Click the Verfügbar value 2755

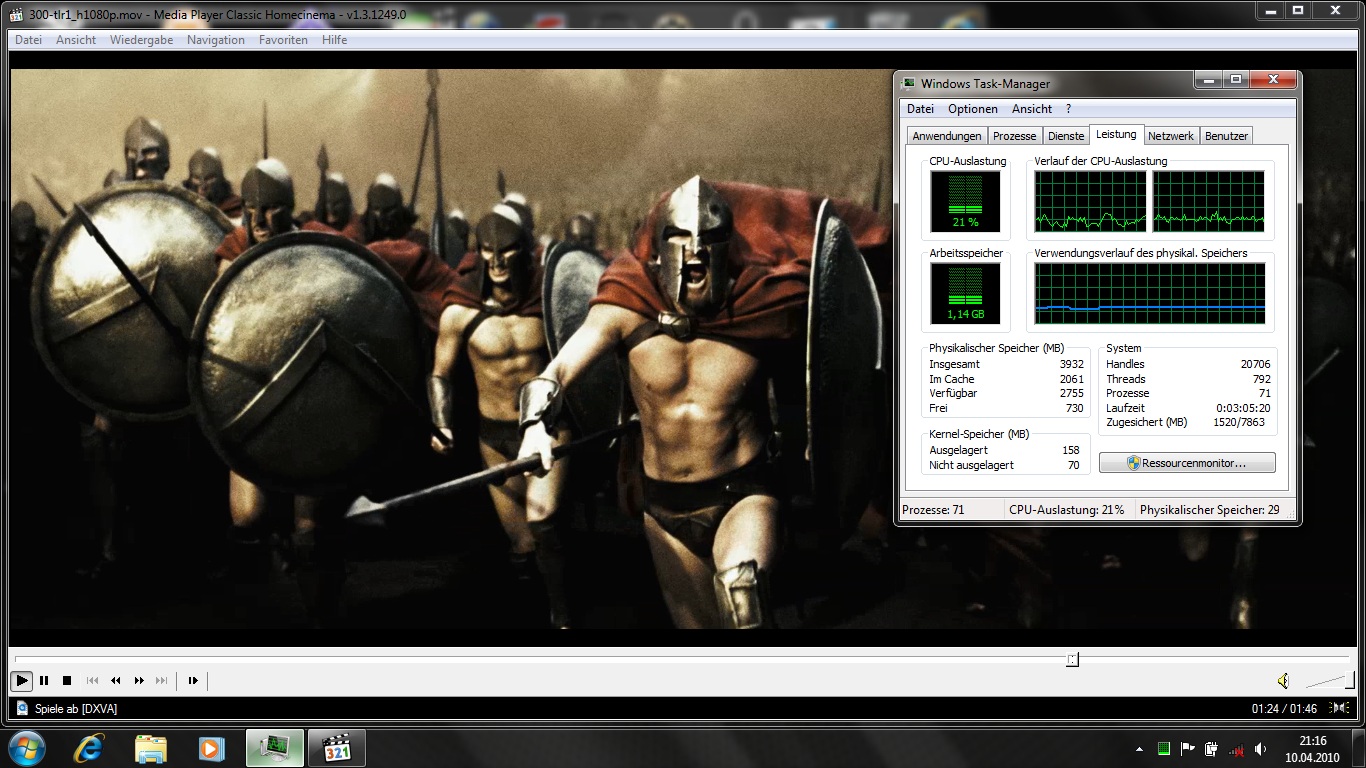tap(1071, 394)
